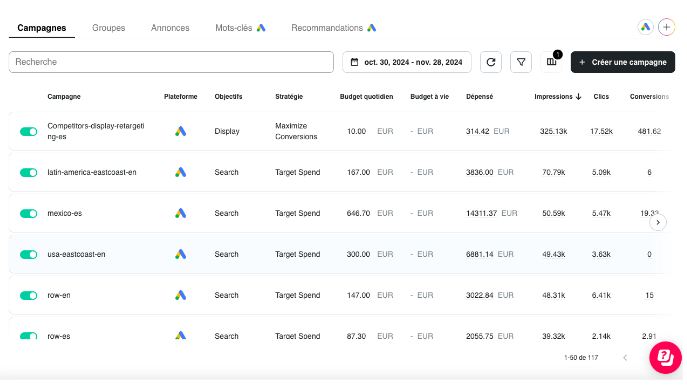687x385 pixels.
Task: Open the row-en campaign link
Action: click(59, 296)
